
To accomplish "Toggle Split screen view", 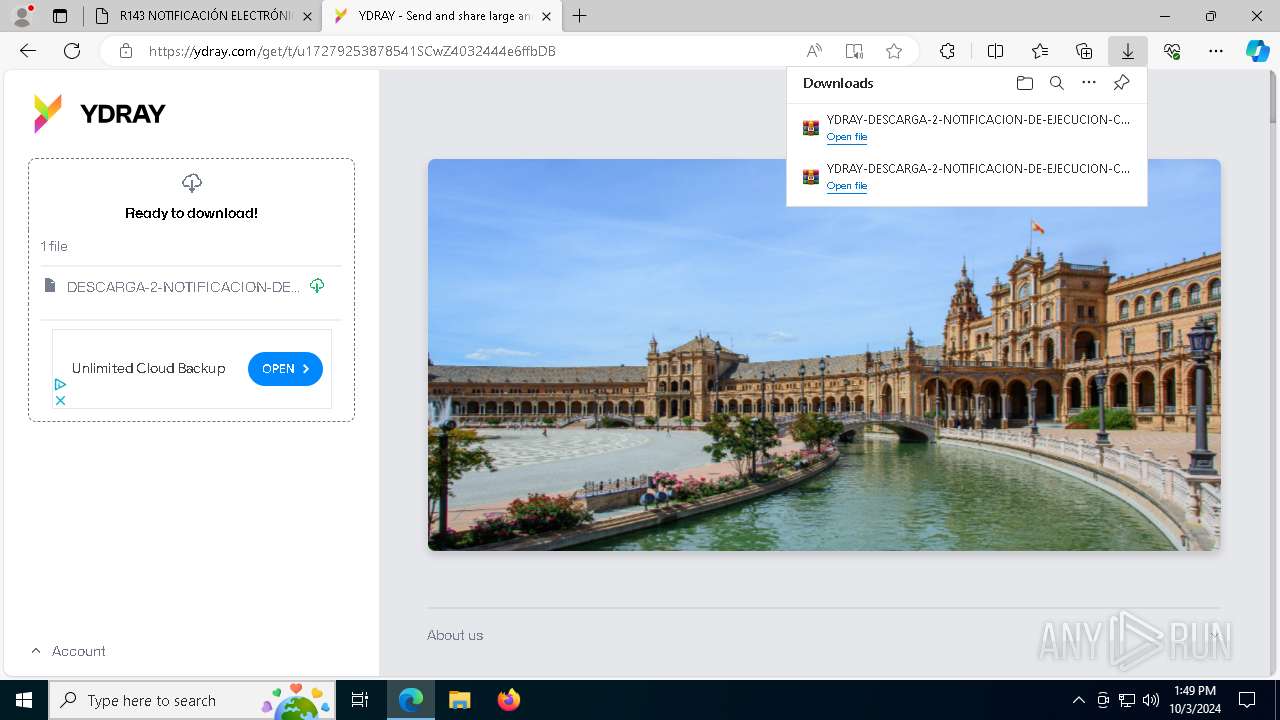I will [995, 51].
